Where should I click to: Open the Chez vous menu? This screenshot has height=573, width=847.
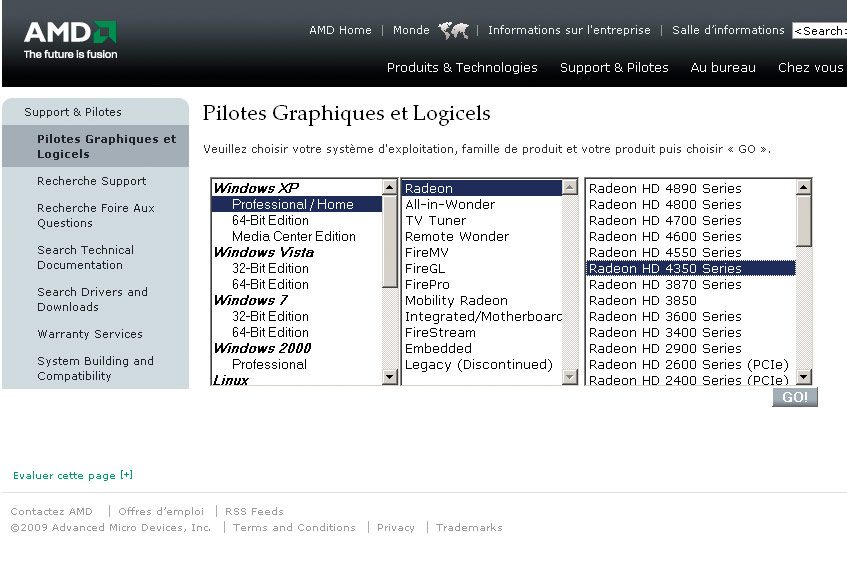click(810, 68)
